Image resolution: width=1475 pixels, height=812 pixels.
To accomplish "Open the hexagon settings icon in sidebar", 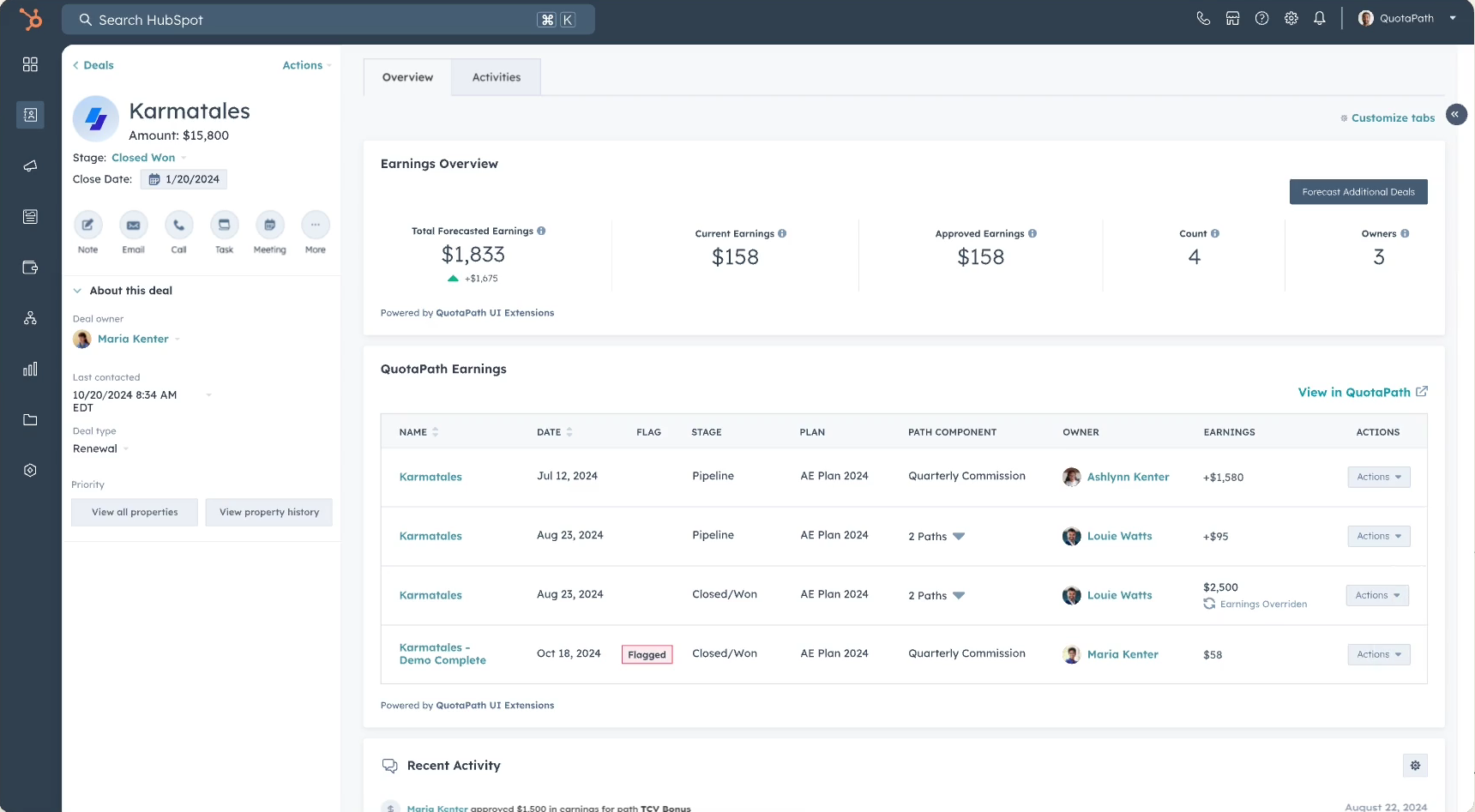I will [30, 470].
